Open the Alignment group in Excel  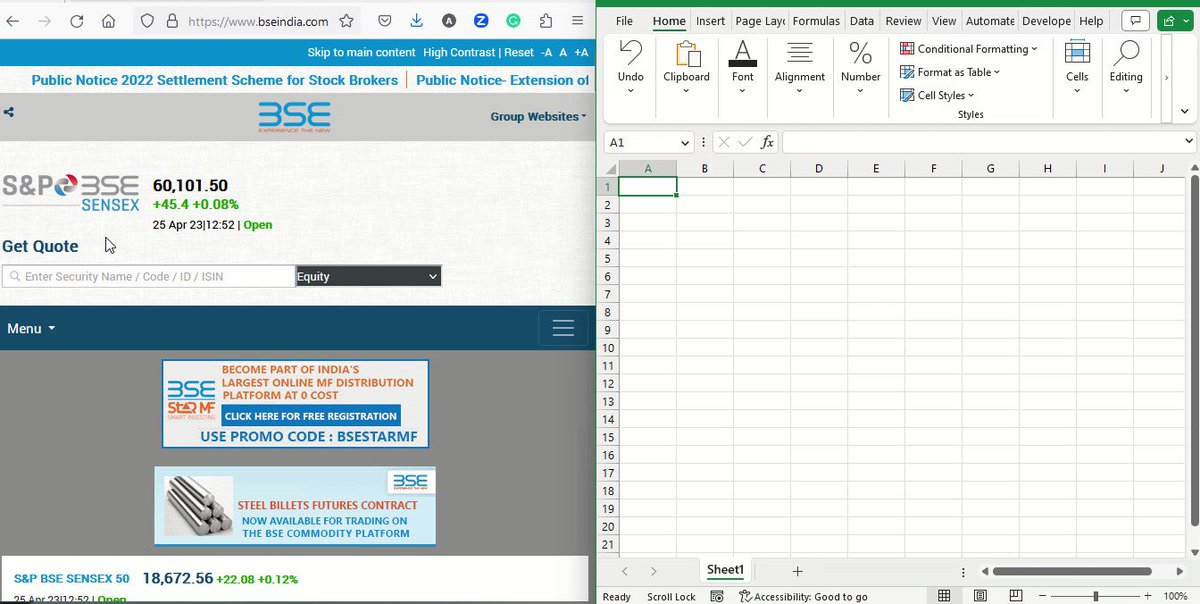click(800, 68)
